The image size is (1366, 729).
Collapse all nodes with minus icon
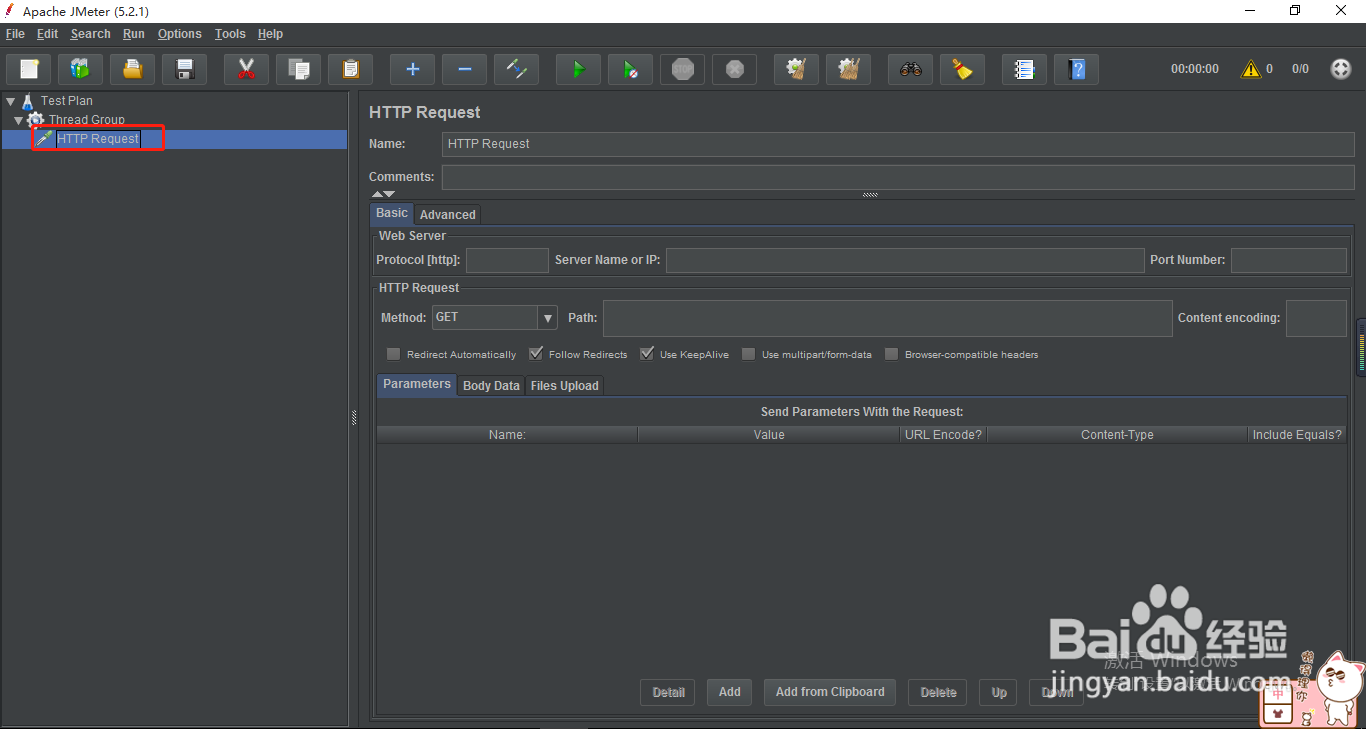(465, 69)
